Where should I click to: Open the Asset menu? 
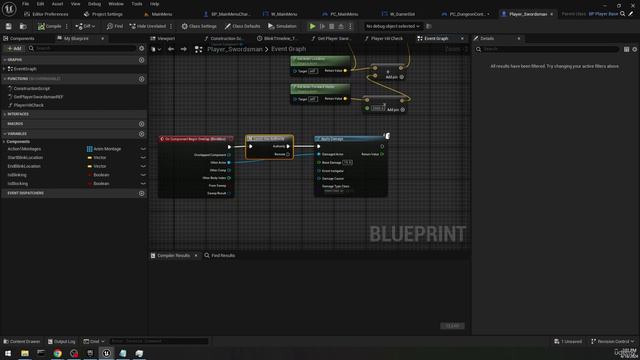point(57,4)
